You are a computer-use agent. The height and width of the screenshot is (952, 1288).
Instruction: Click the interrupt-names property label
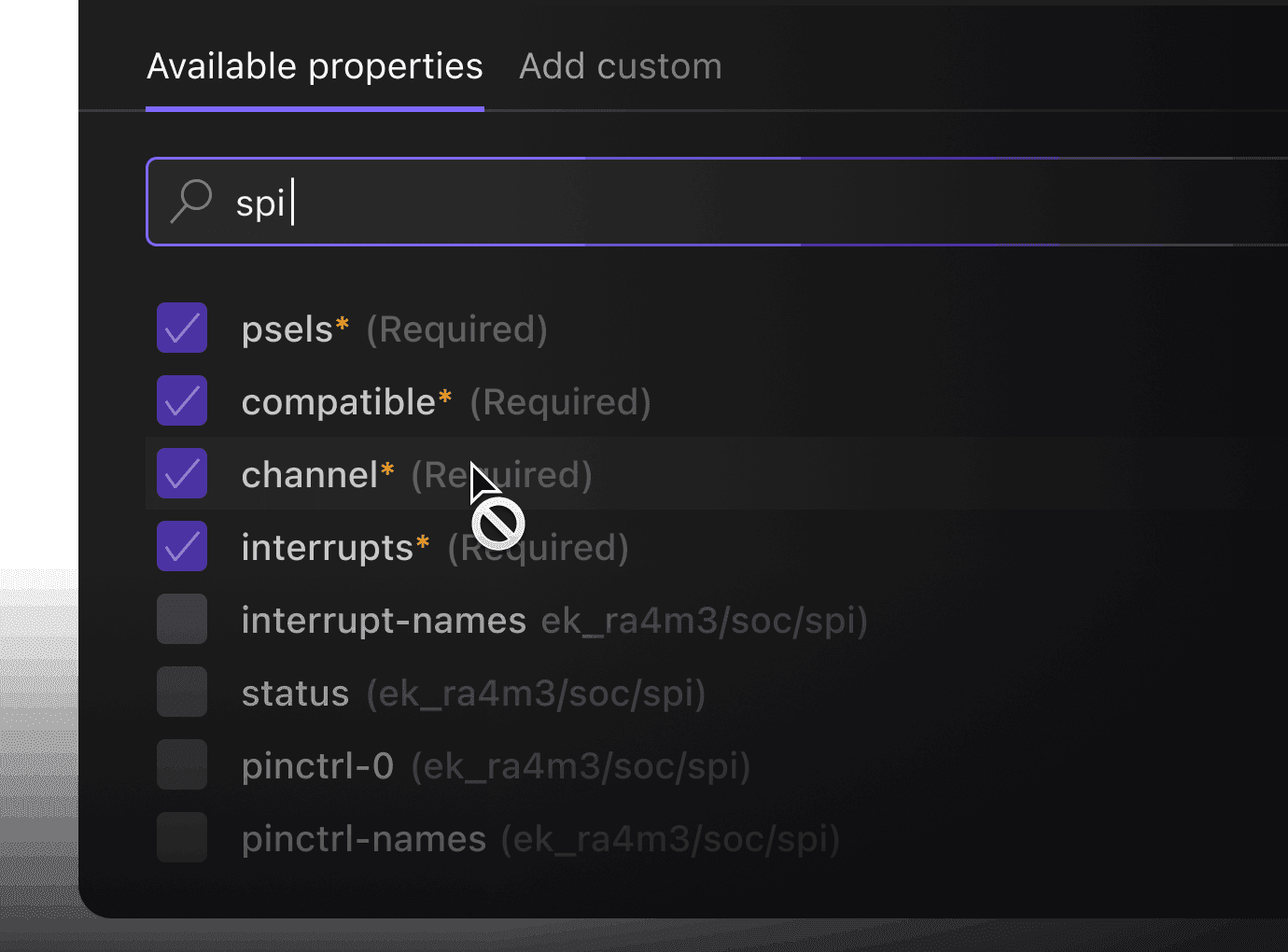point(383,621)
